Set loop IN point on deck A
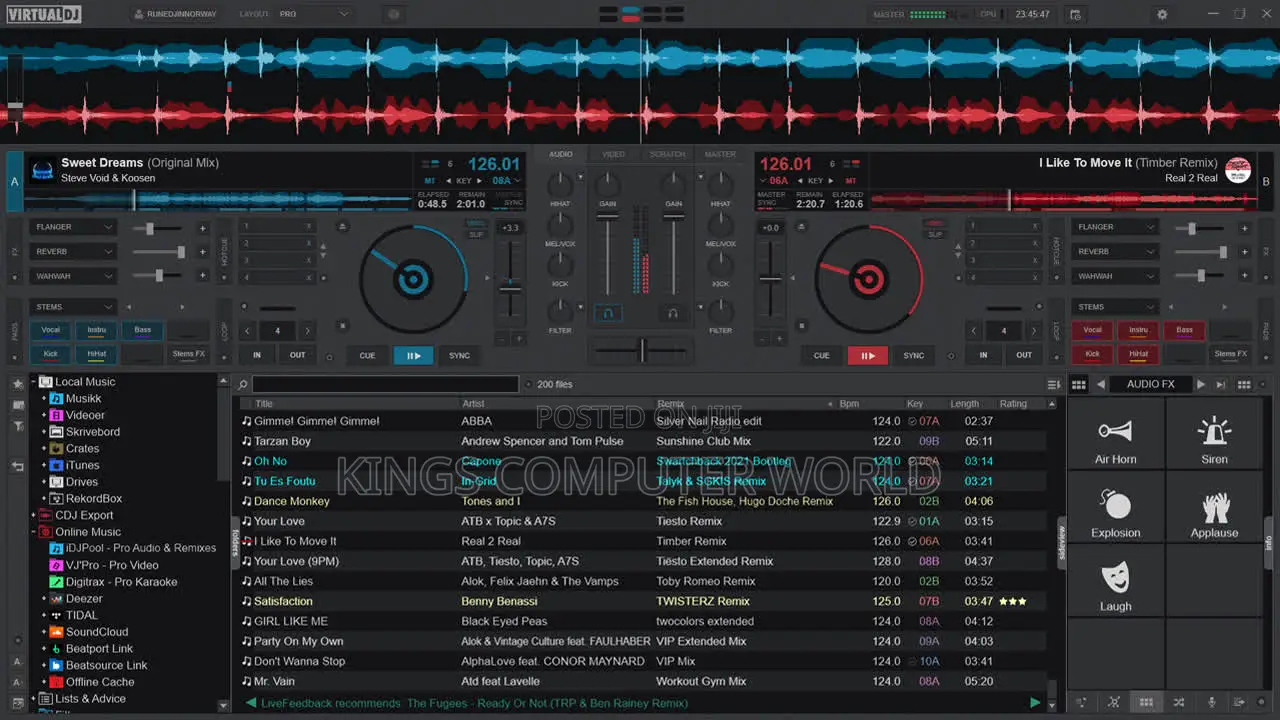Image resolution: width=1280 pixels, height=720 pixels. (x=257, y=355)
